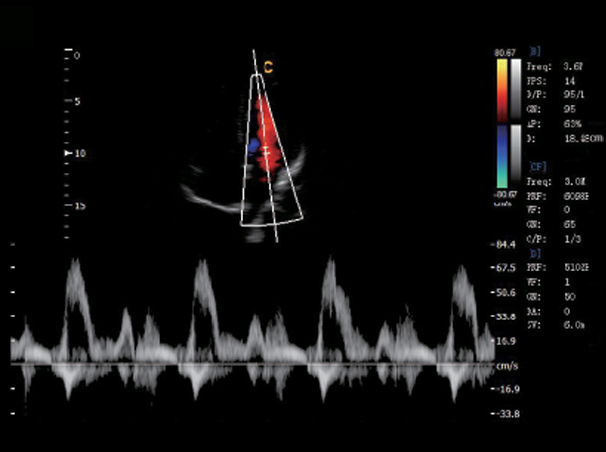Screen dimensions: 606x452
Task: Click the blue flow spot in color box
Action: (254, 146)
